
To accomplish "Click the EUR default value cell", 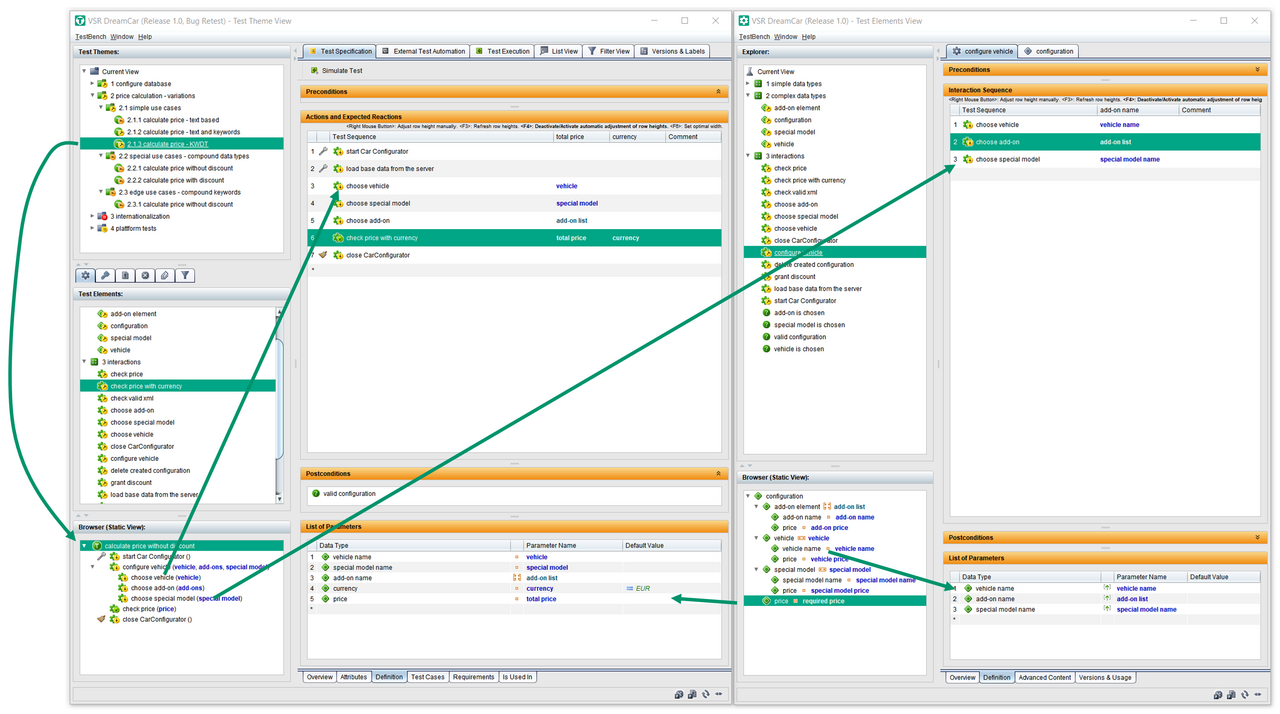I will click(671, 588).
